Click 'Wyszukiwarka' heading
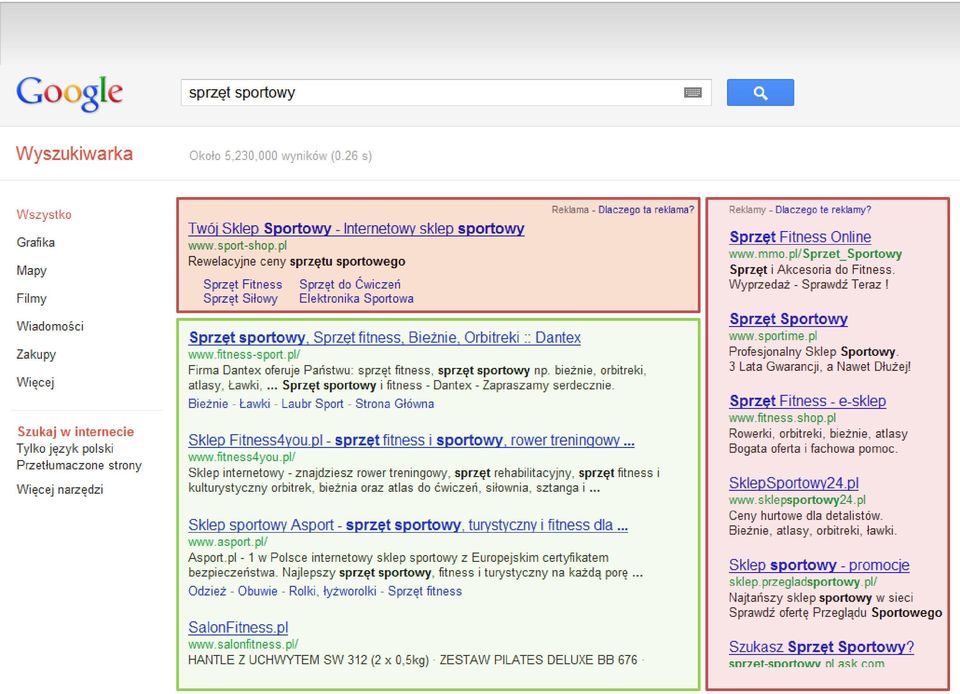960x694 pixels. [x=74, y=154]
